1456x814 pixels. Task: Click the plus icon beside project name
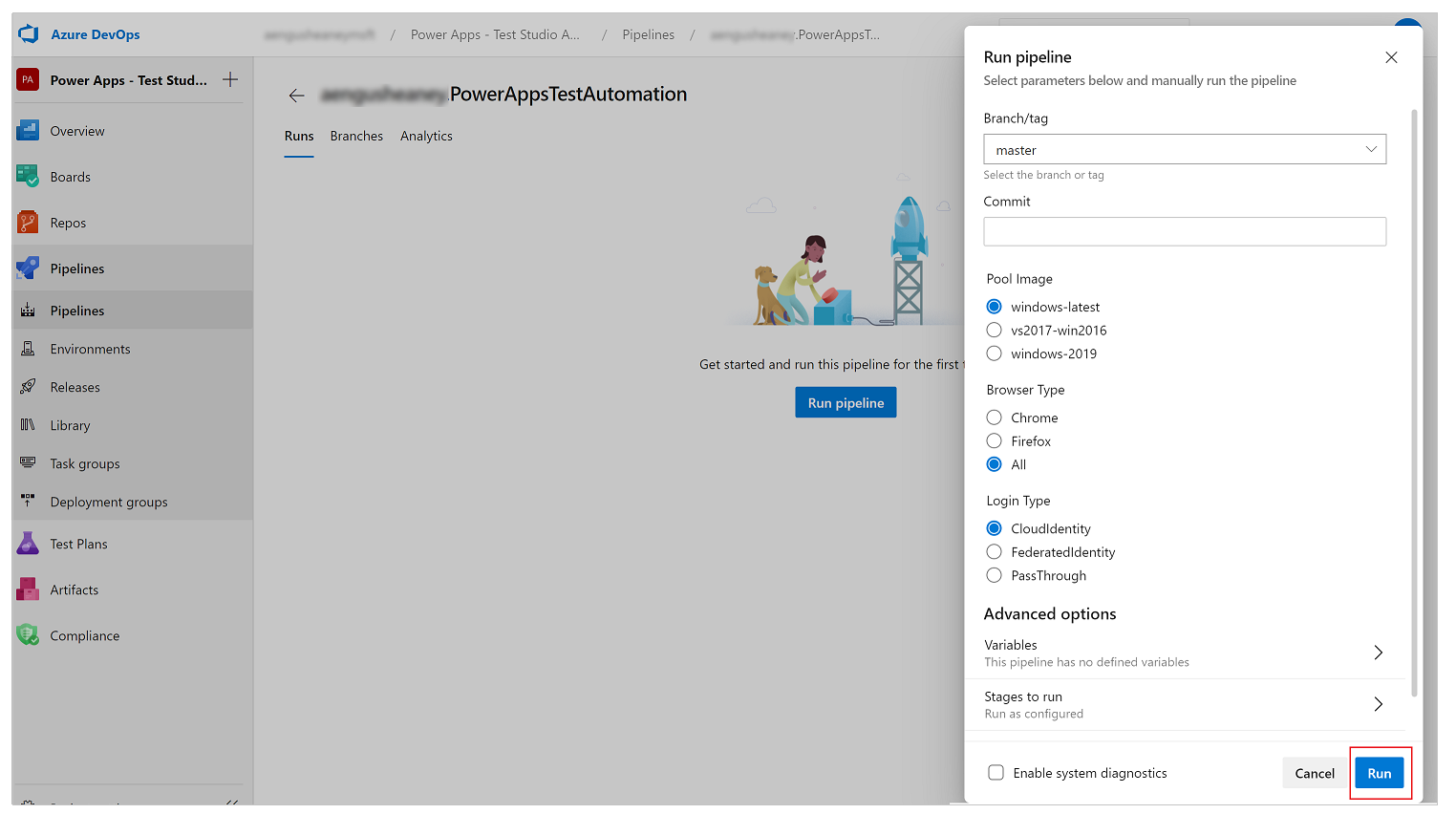click(x=230, y=79)
